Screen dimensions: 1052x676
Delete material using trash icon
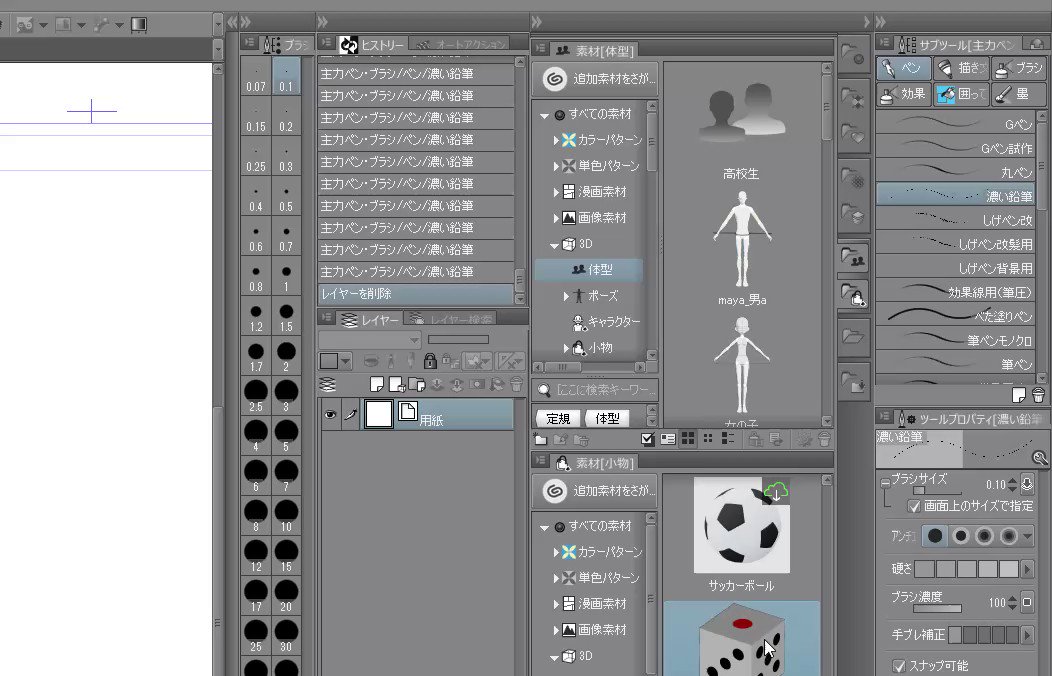825,439
